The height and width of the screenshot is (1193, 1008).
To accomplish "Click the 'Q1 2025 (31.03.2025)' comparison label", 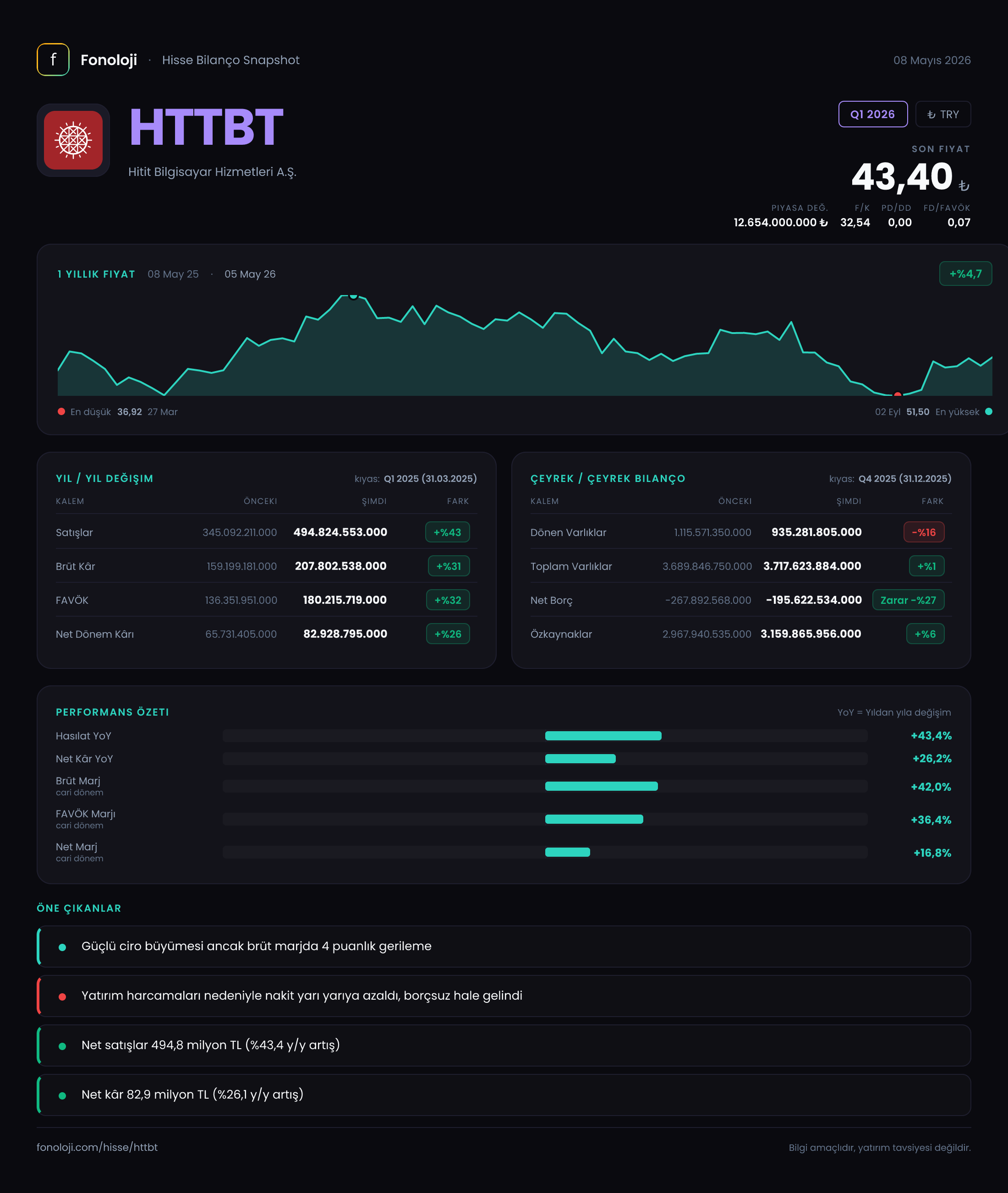I will click(x=430, y=478).
